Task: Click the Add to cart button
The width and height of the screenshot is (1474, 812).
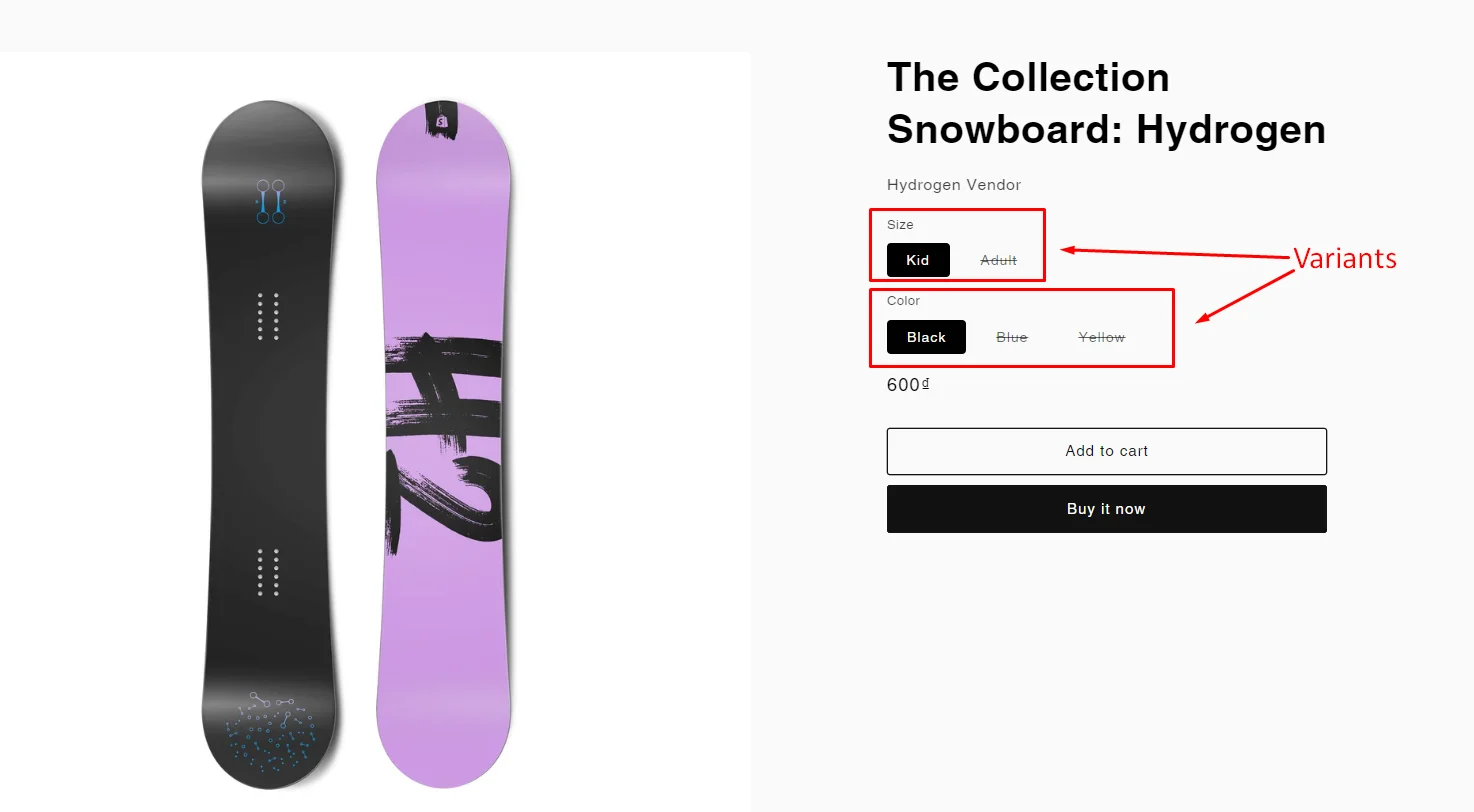Action: click(1106, 451)
